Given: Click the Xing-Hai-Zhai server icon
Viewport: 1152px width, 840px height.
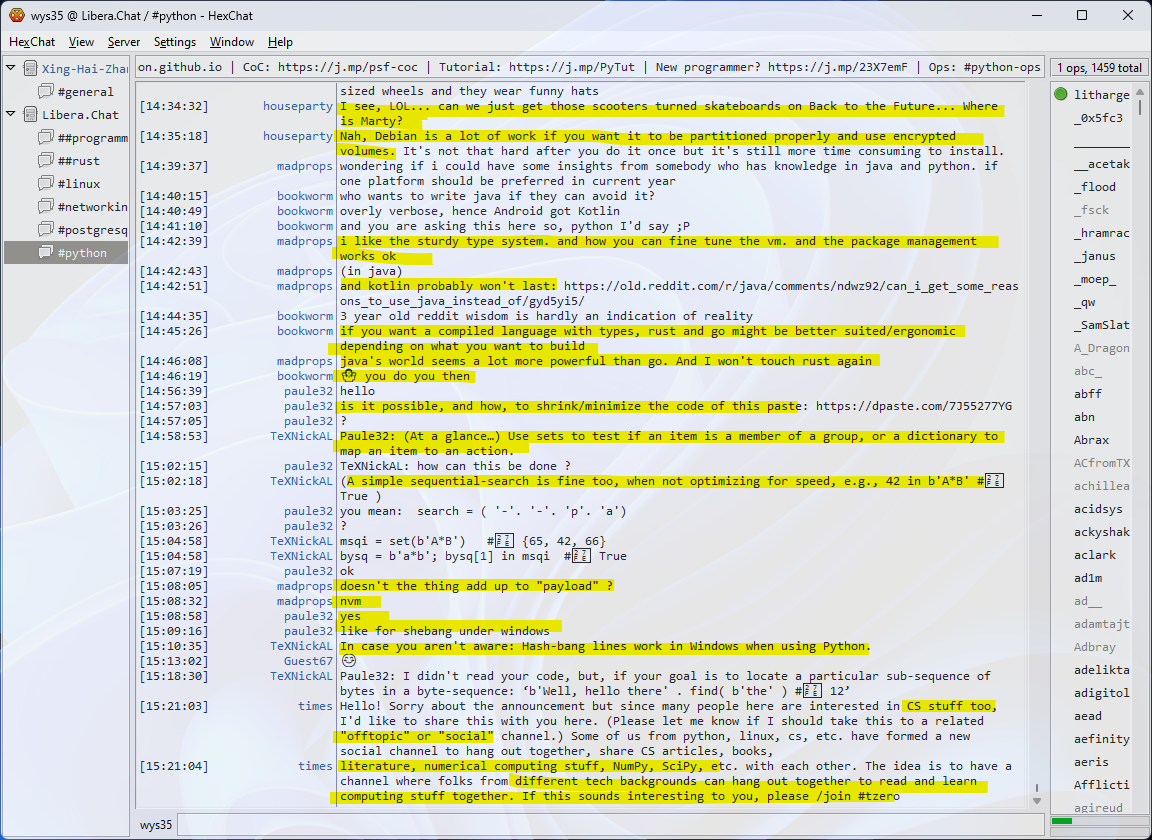Looking at the screenshot, I should pyautogui.click(x=29, y=69).
